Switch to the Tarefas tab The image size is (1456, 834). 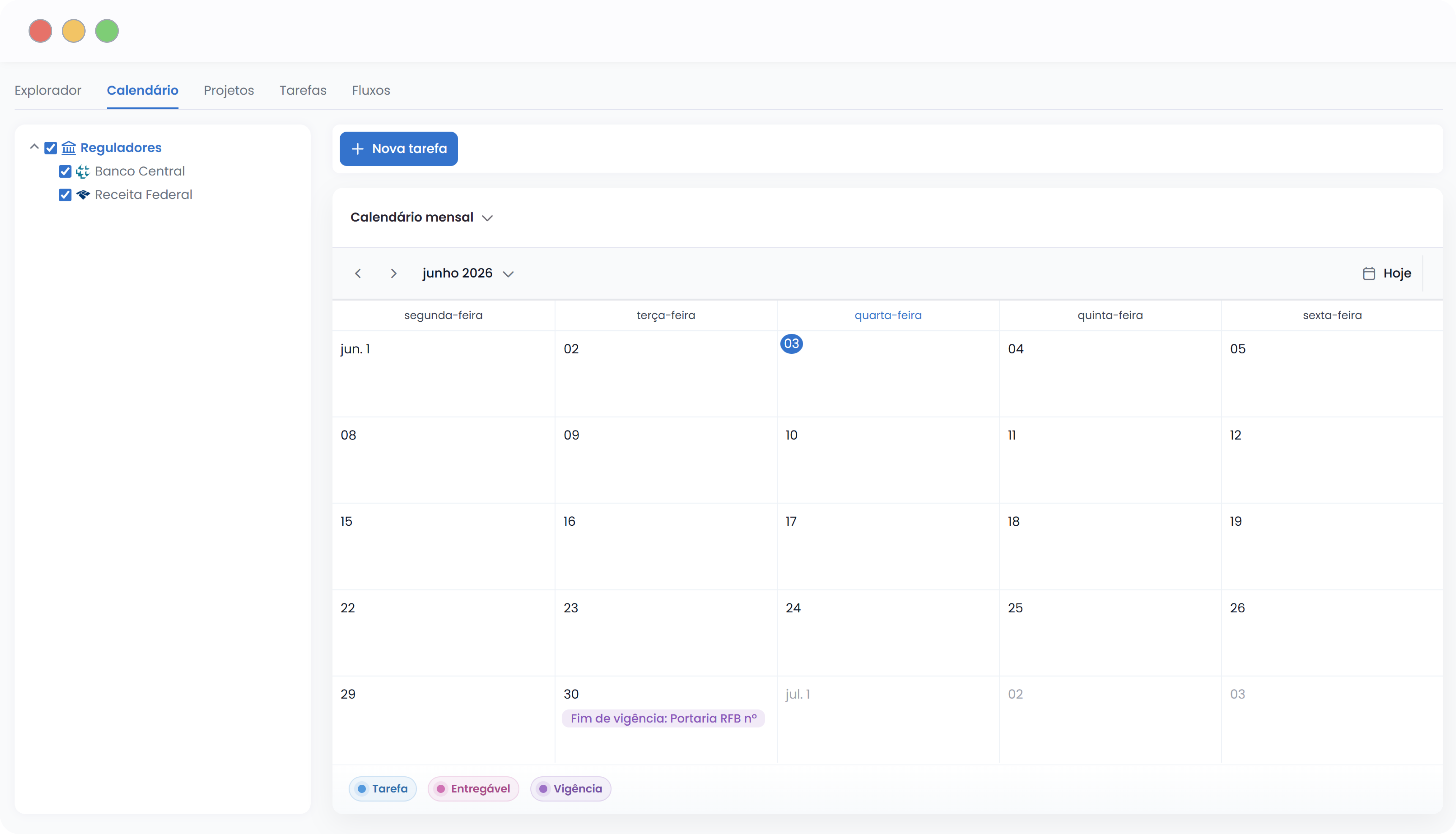tap(303, 91)
